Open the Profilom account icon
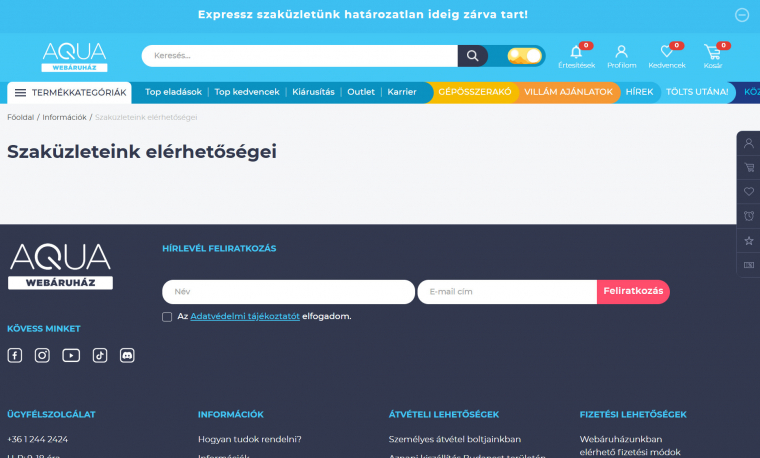 [x=621, y=52]
